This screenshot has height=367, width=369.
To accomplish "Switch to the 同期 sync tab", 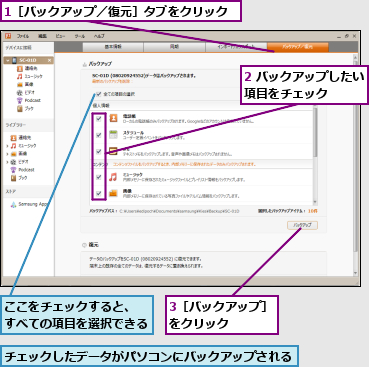I will 174,47.
